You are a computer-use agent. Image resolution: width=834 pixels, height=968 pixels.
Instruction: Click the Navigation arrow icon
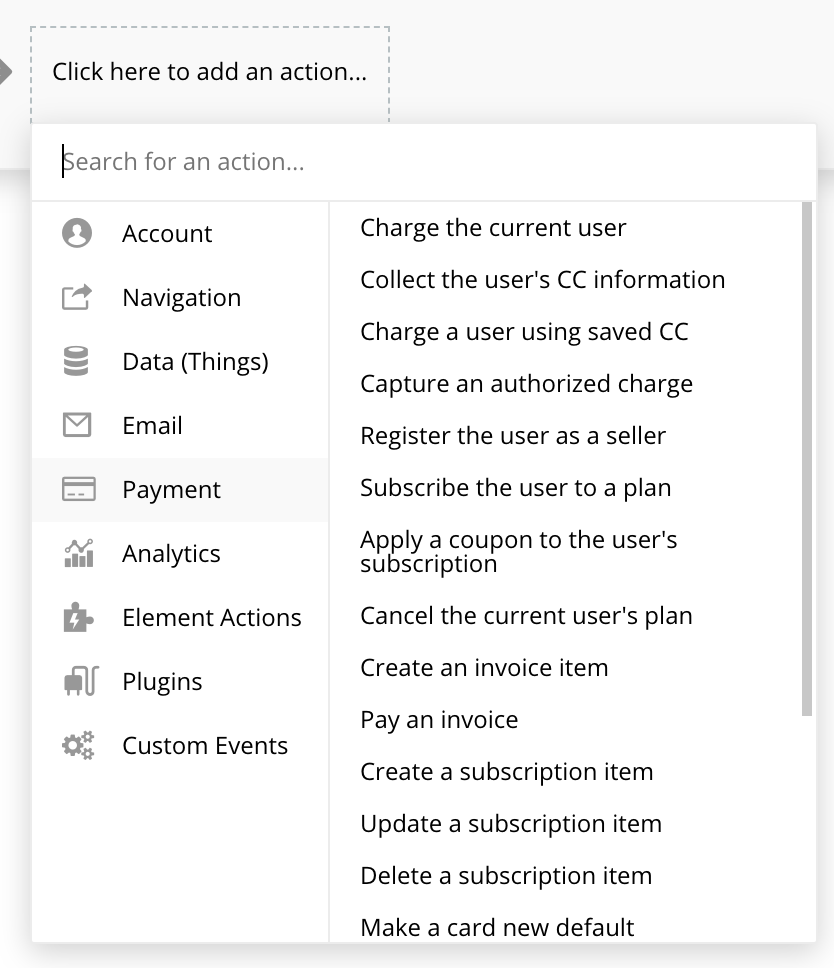(77, 298)
